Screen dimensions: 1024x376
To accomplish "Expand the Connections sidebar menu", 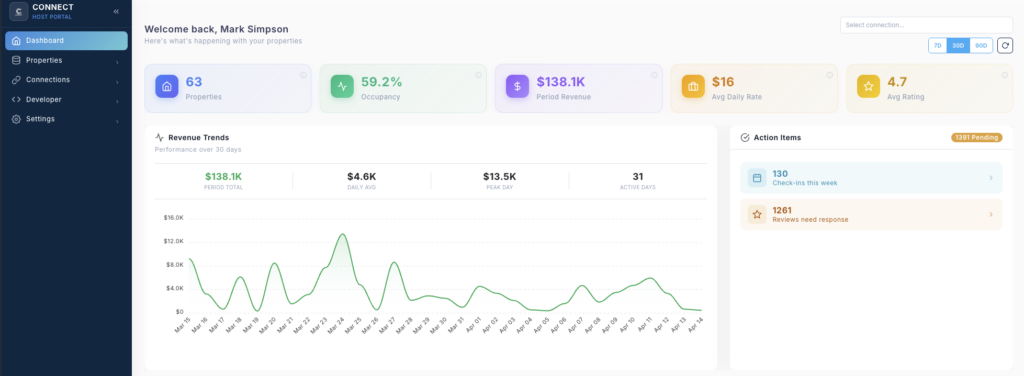I will tap(66, 80).
